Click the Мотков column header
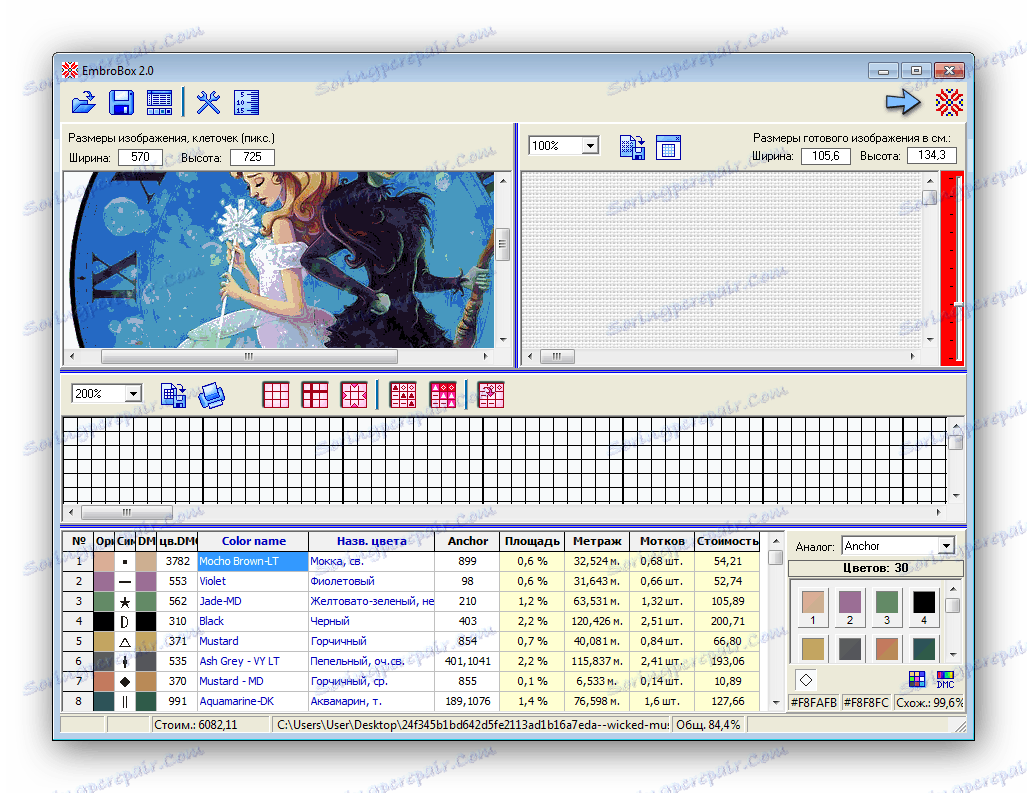Screen dimensions: 1027x793 (662, 541)
